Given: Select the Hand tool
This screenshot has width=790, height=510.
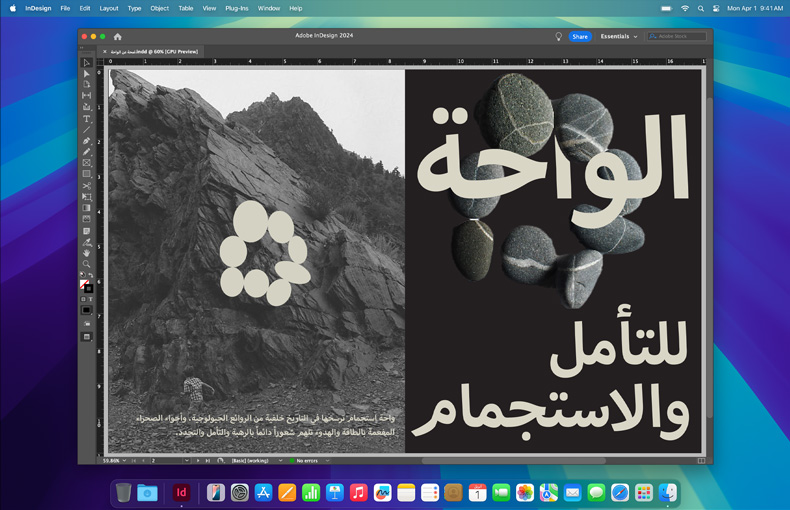Looking at the screenshot, I should (x=87, y=253).
